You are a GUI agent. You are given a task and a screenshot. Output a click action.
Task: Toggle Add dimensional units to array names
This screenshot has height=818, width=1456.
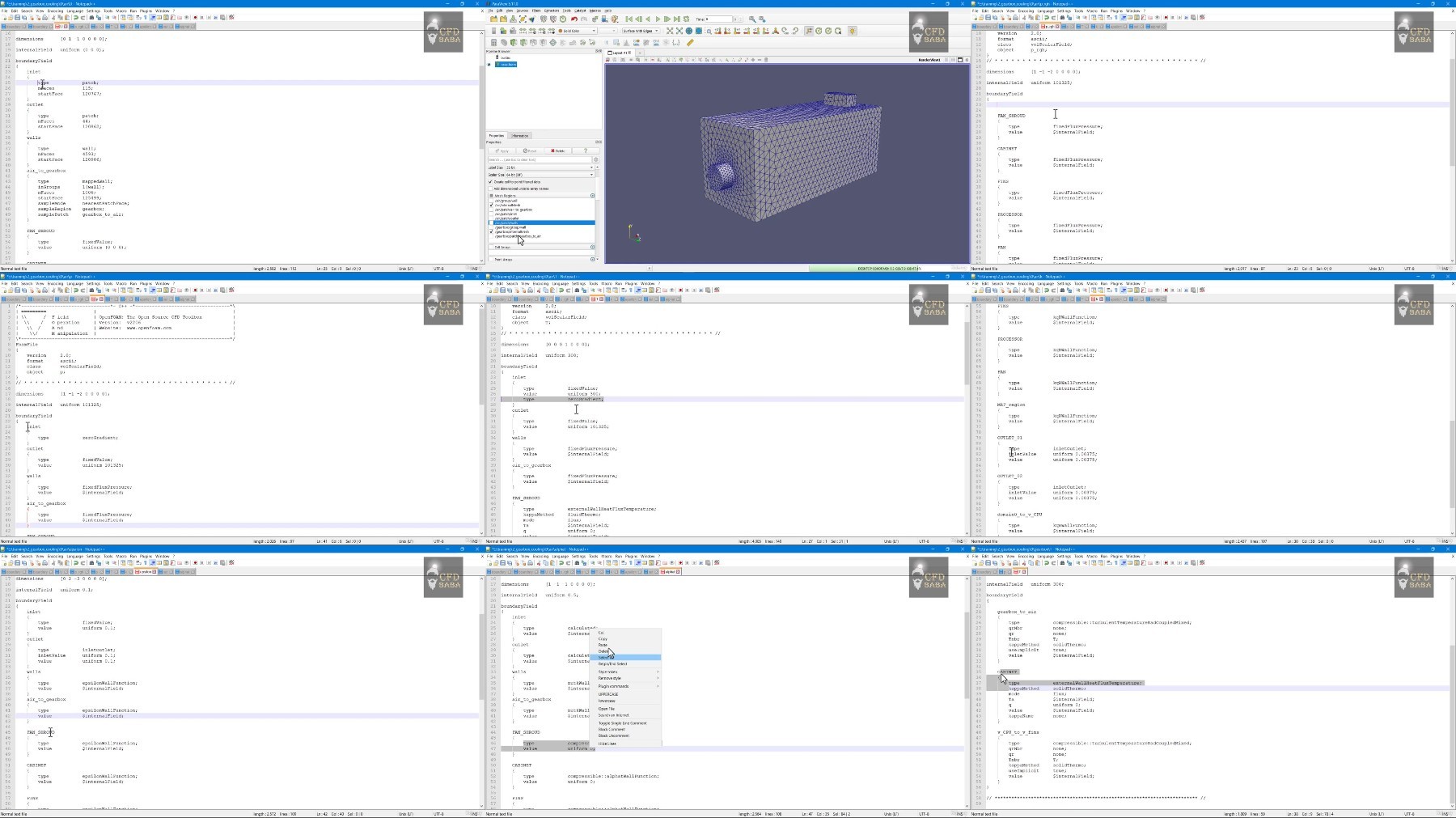(x=490, y=189)
